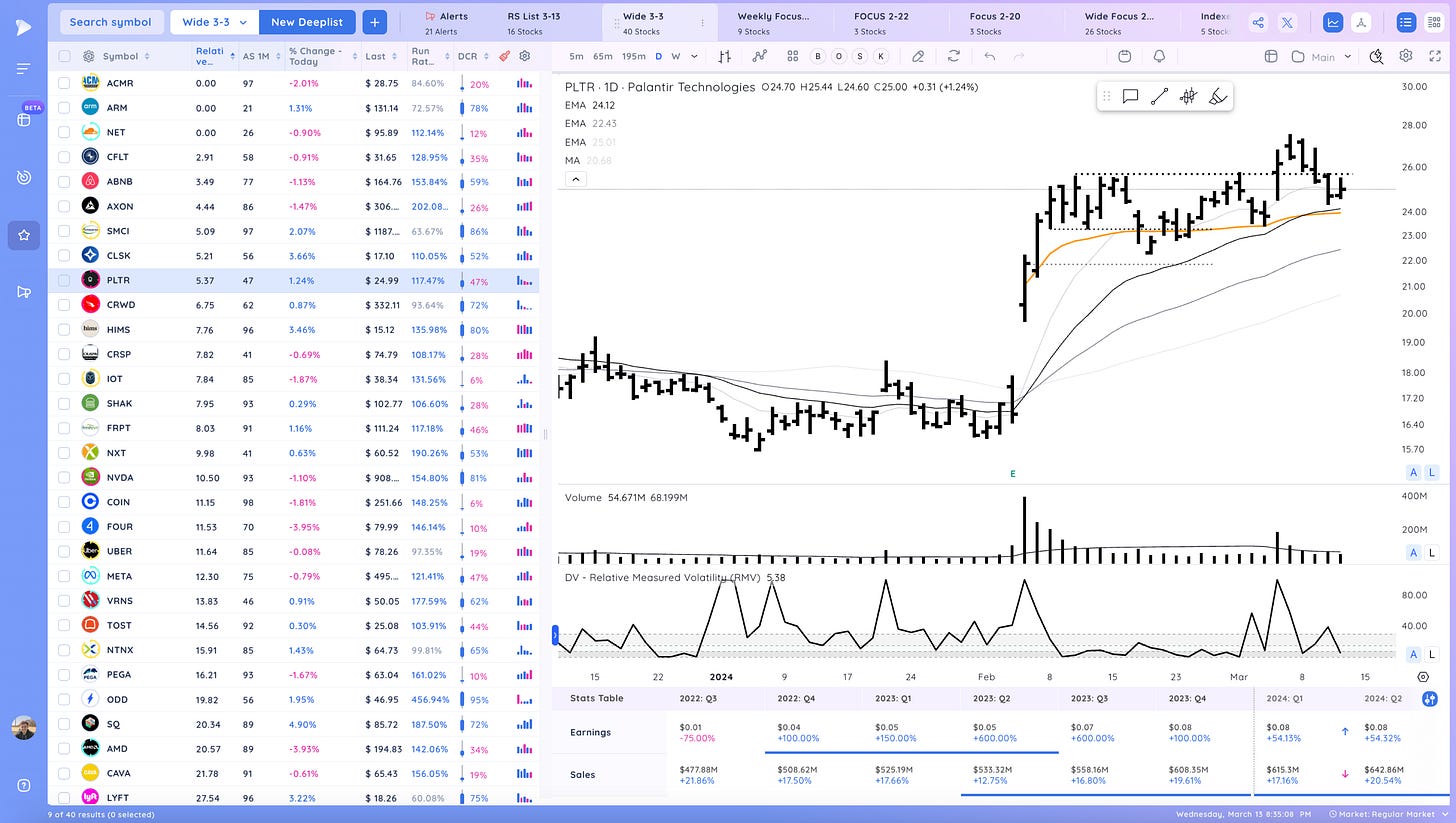Open the calendar icon in chart toolbar
The height and width of the screenshot is (823, 1456).
click(x=1124, y=56)
